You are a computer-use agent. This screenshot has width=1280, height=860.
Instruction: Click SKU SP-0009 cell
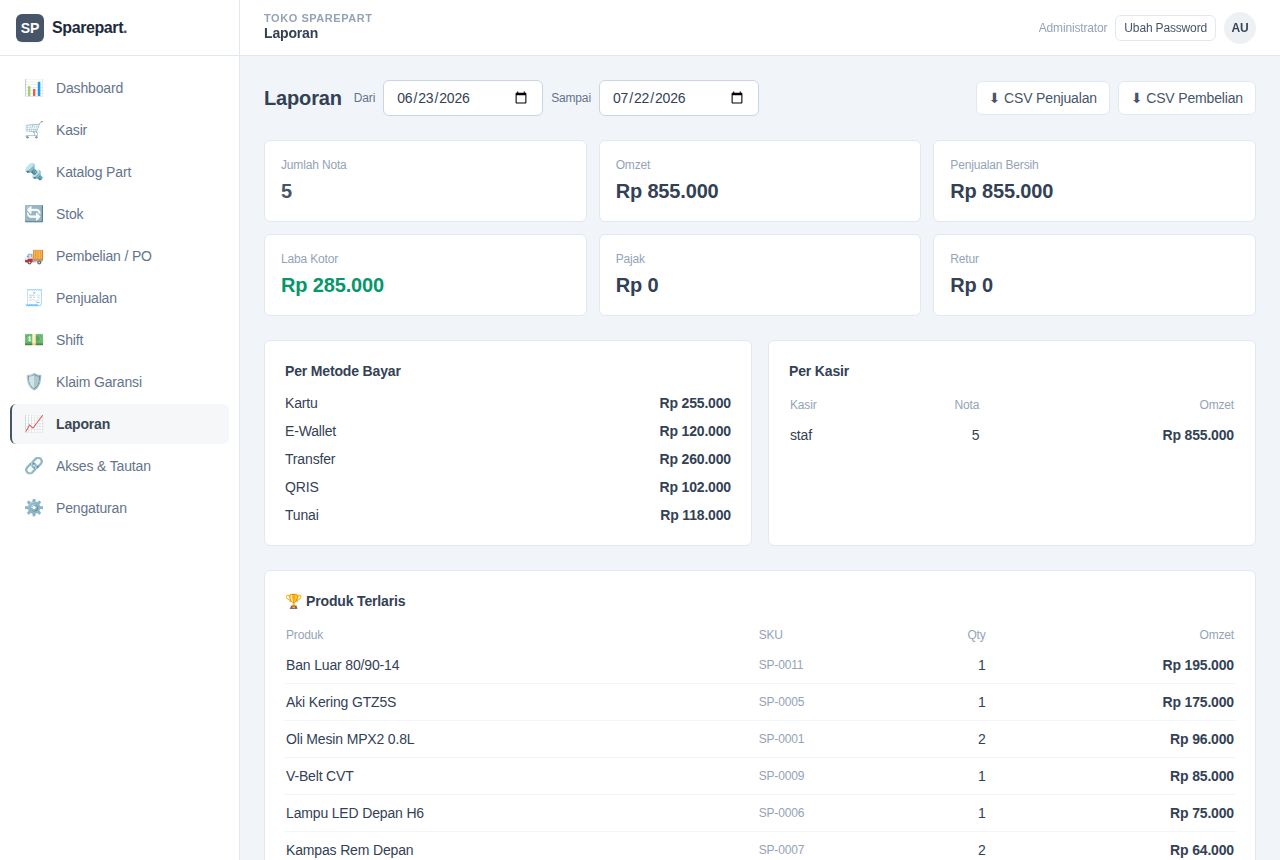coord(781,776)
